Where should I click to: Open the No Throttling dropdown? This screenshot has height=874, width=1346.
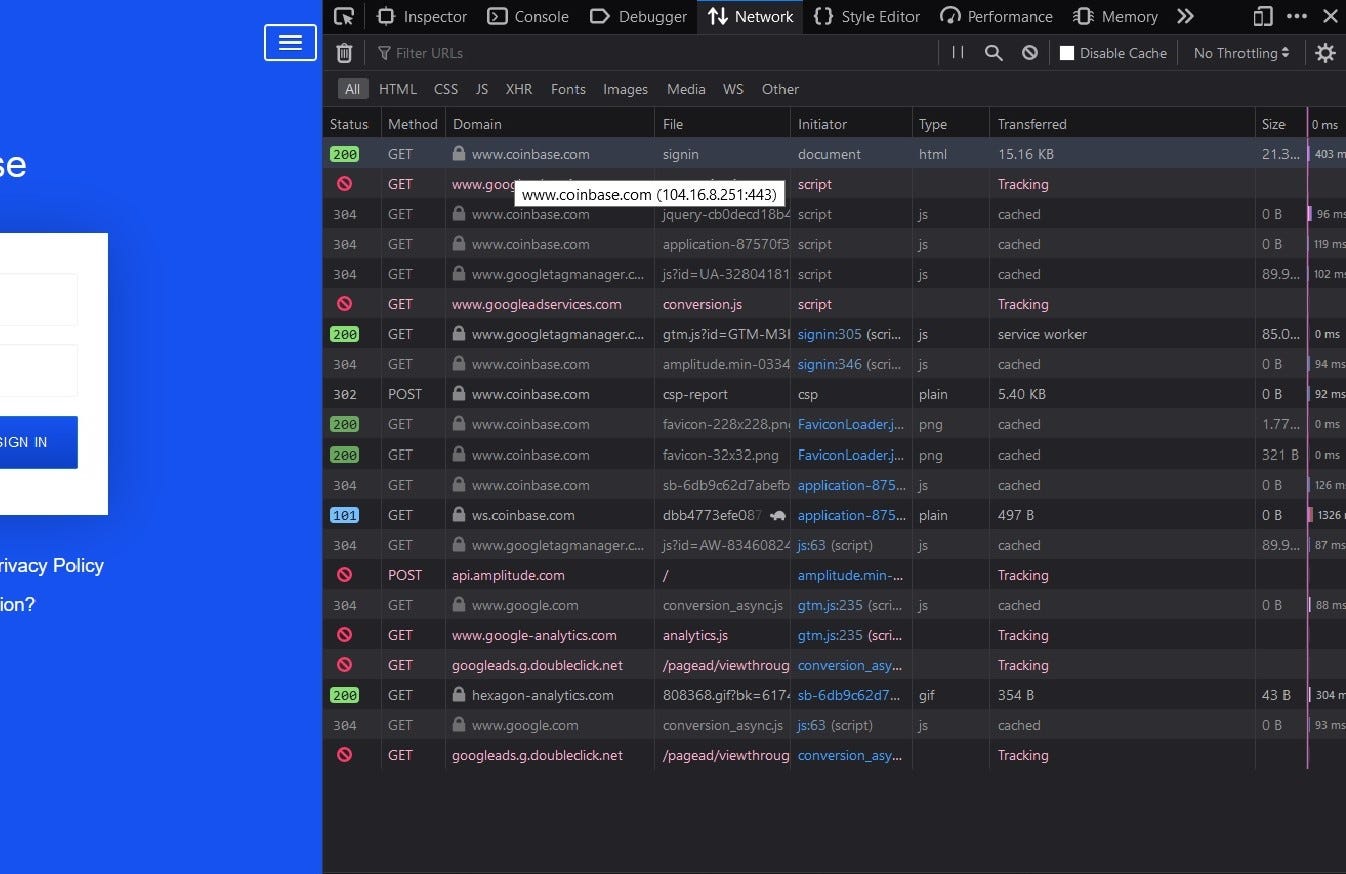click(x=1241, y=53)
